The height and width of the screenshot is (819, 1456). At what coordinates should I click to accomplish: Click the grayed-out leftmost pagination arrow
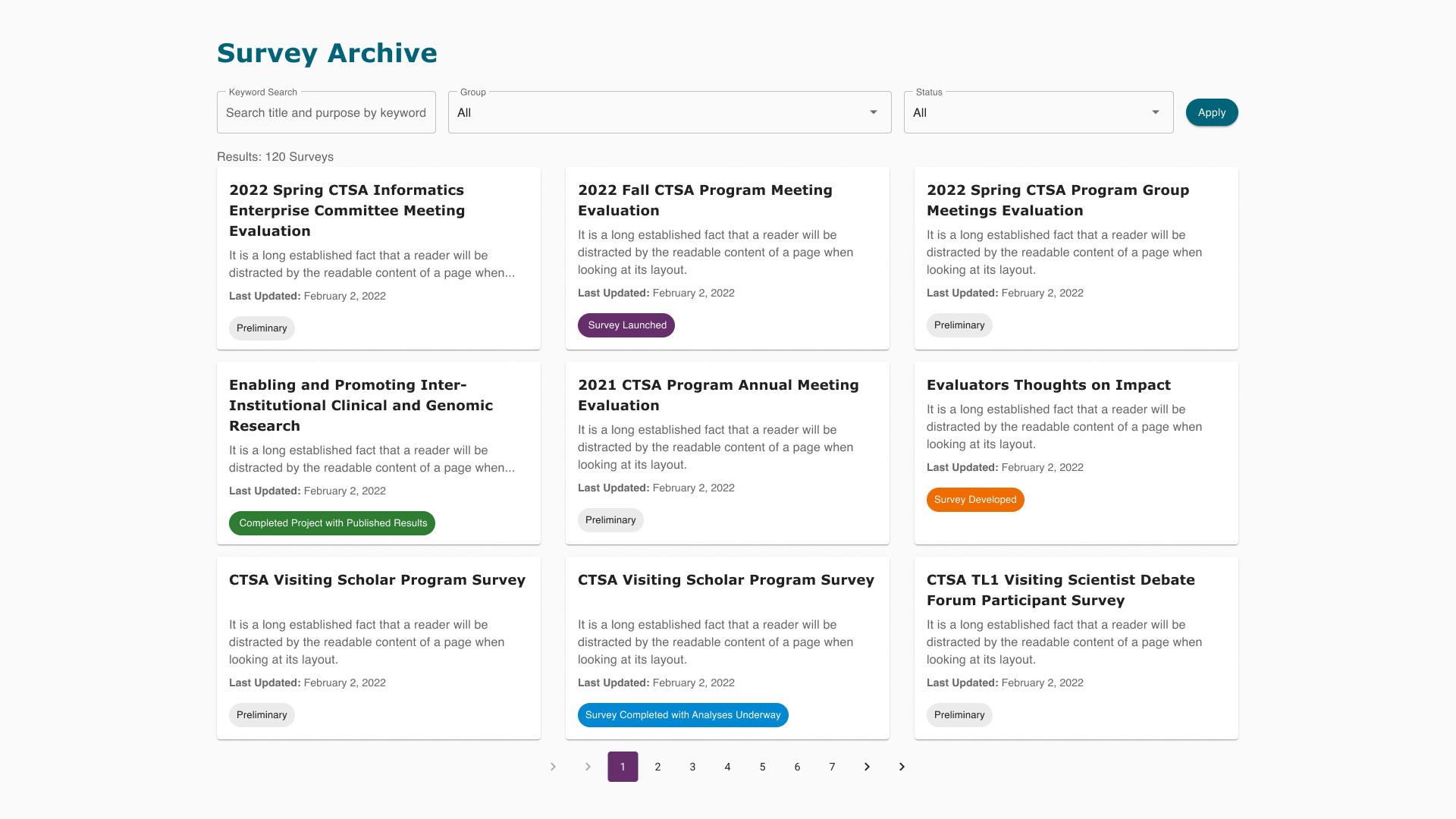tap(553, 767)
